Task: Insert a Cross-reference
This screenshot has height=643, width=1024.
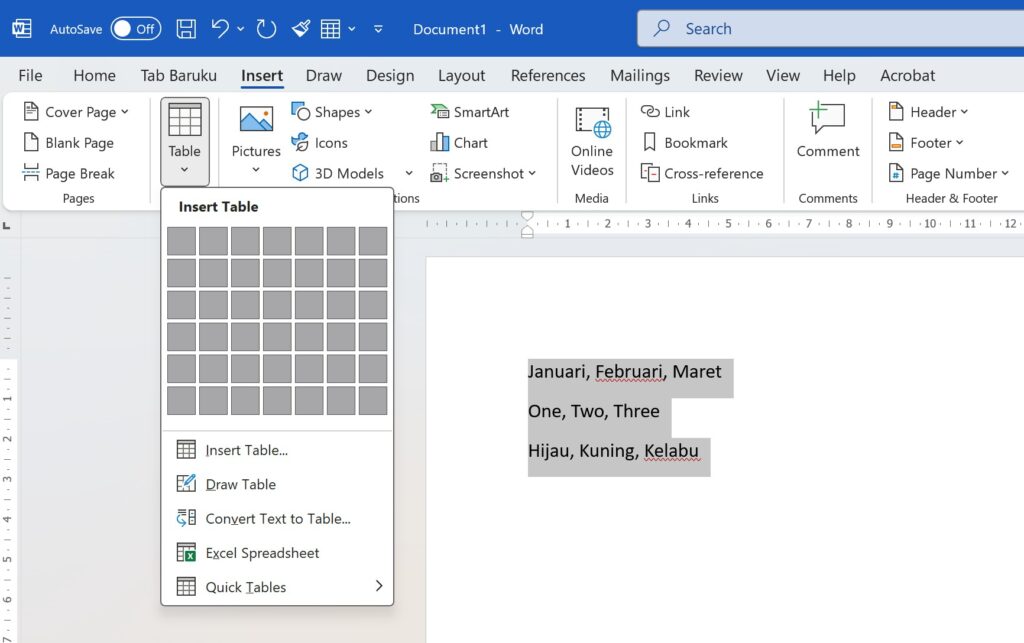Action: click(x=703, y=173)
